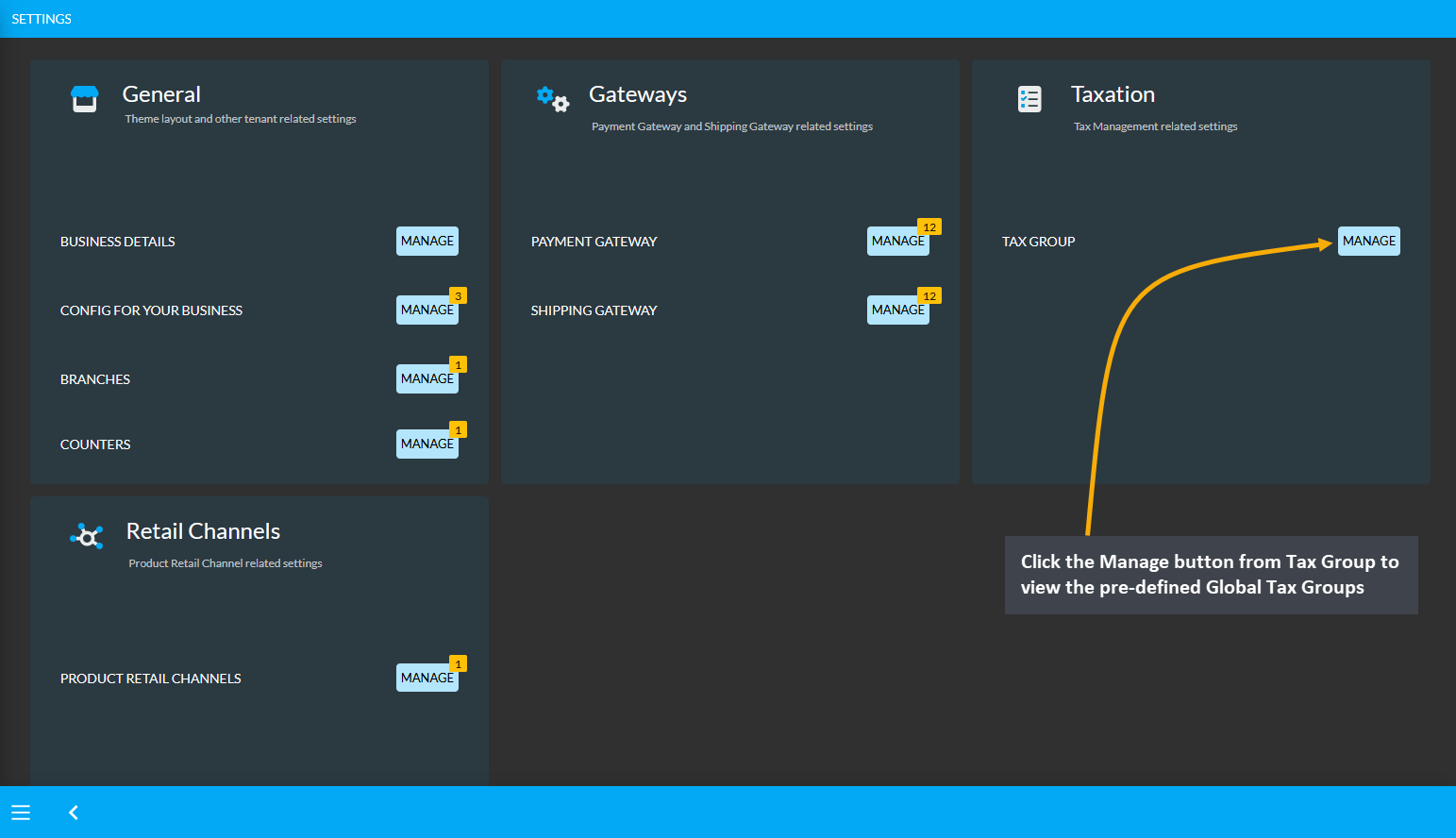The image size is (1456, 838).
Task: Open the hamburger menu in bottom bar
Action: pos(21,813)
